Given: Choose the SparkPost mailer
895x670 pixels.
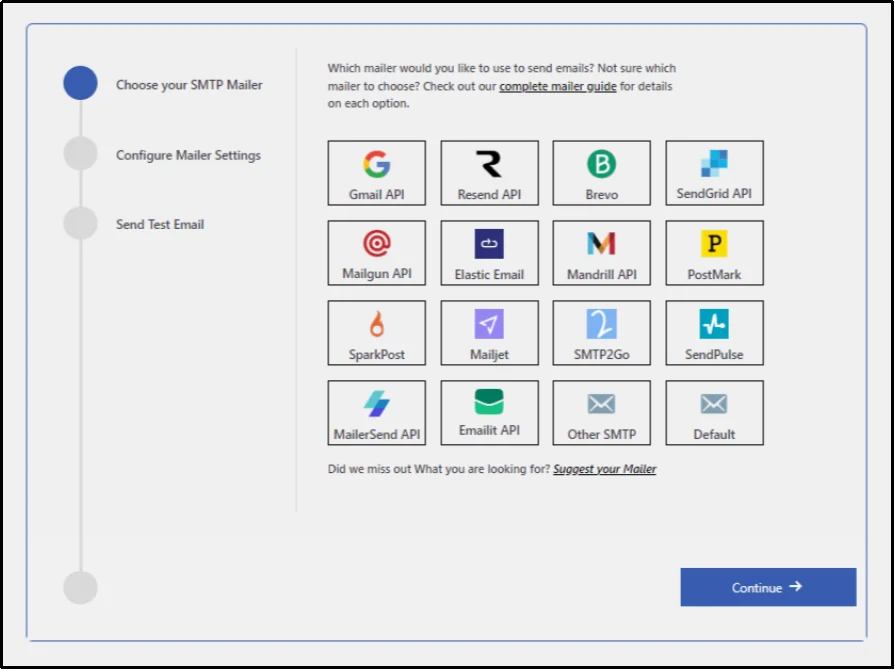Looking at the screenshot, I should point(376,332).
